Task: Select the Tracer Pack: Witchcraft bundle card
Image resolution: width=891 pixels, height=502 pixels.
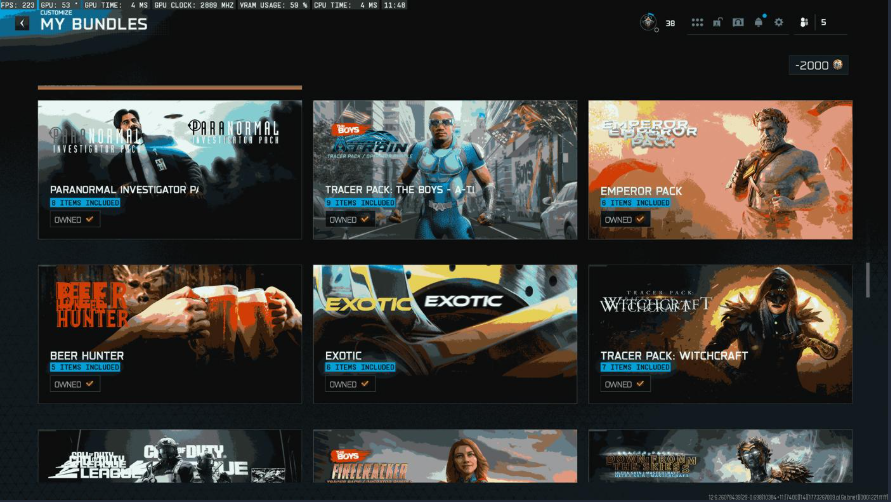Action: coord(720,334)
